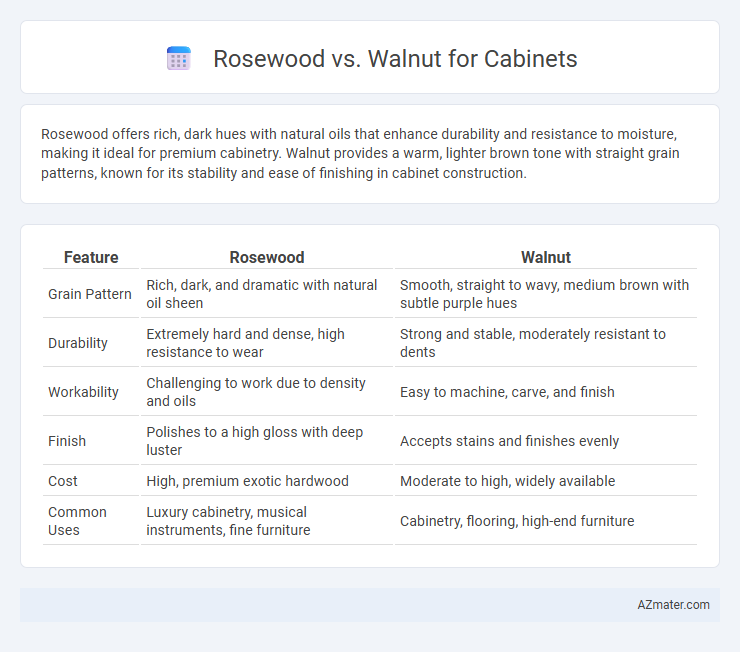Click the Rosewood column header

coord(267,257)
